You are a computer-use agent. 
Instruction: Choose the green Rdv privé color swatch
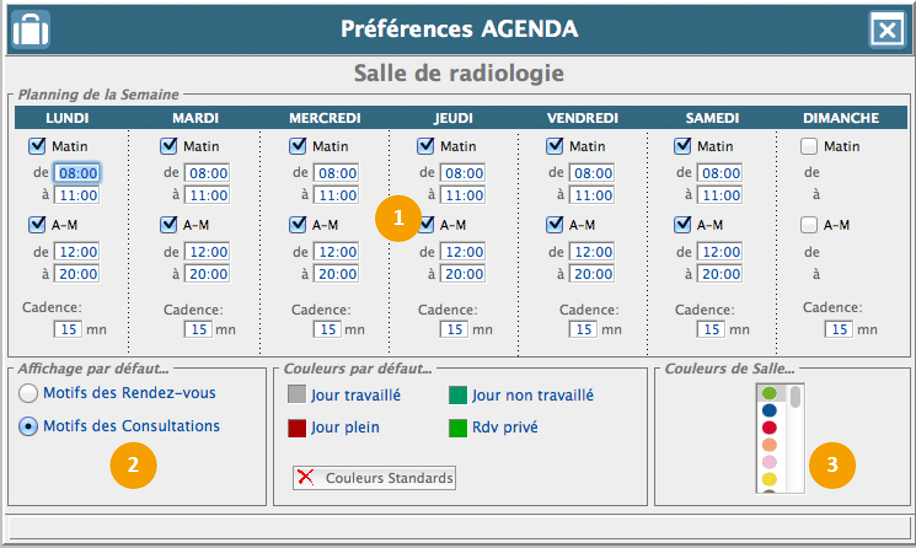[458, 427]
